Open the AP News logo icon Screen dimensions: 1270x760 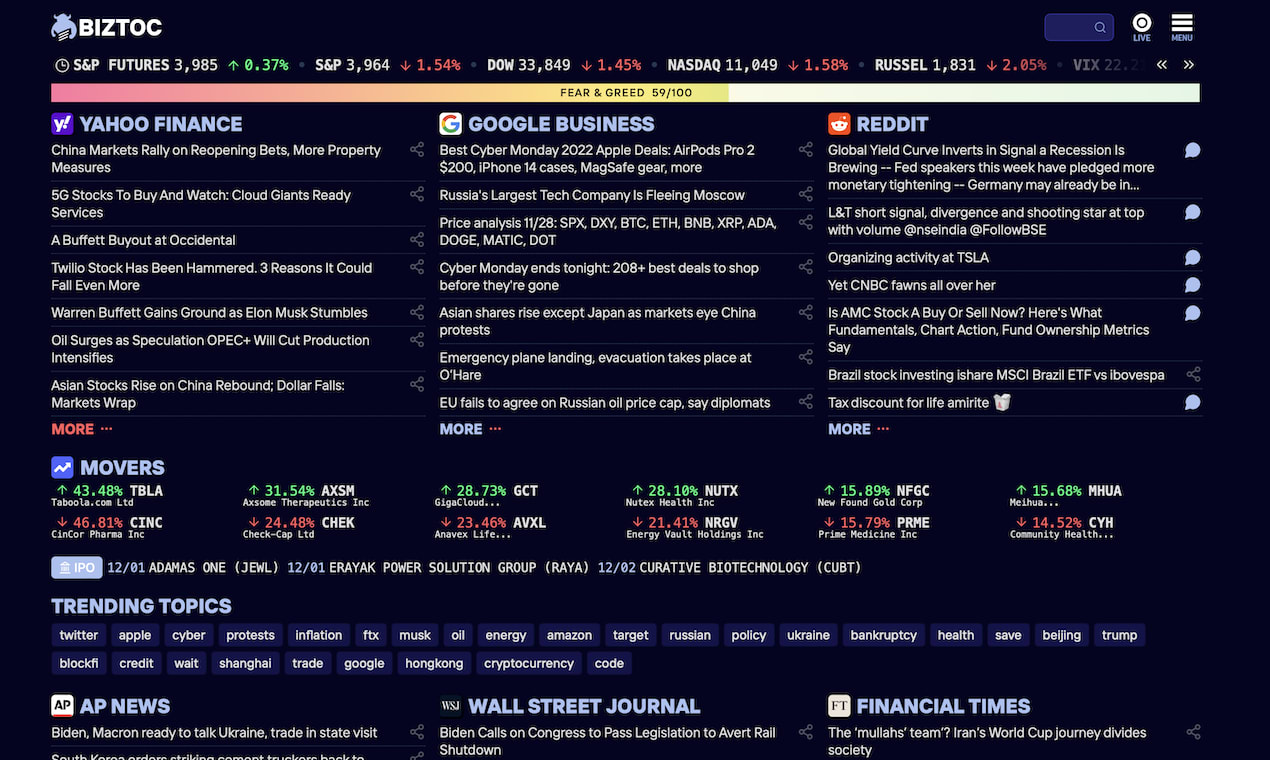click(62, 706)
